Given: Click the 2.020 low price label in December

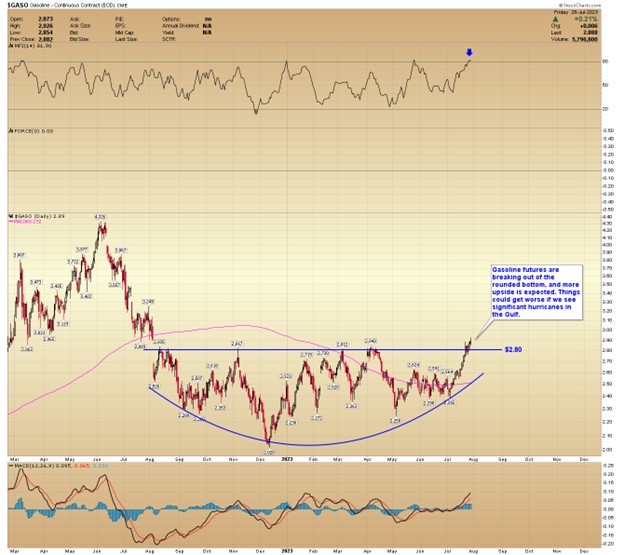Looking at the screenshot, I should coord(269,452).
